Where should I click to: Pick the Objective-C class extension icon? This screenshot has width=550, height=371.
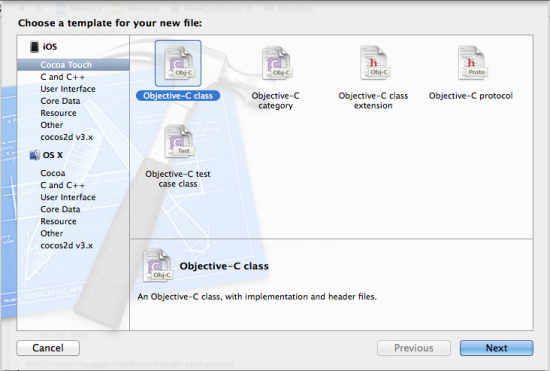pos(375,62)
